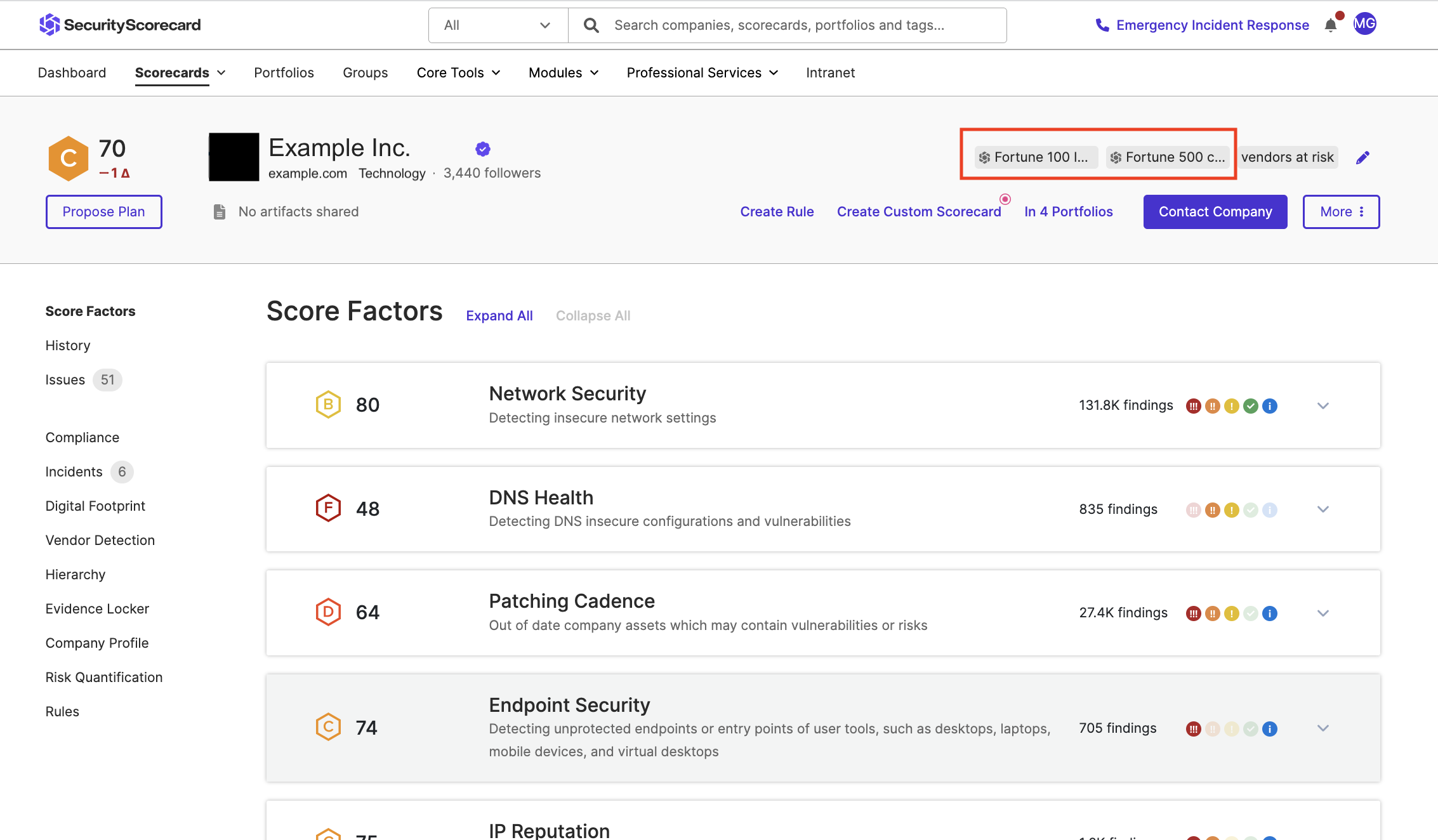Click the vendors at risk tag
The height and width of the screenshot is (840, 1438).
(1288, 157)
